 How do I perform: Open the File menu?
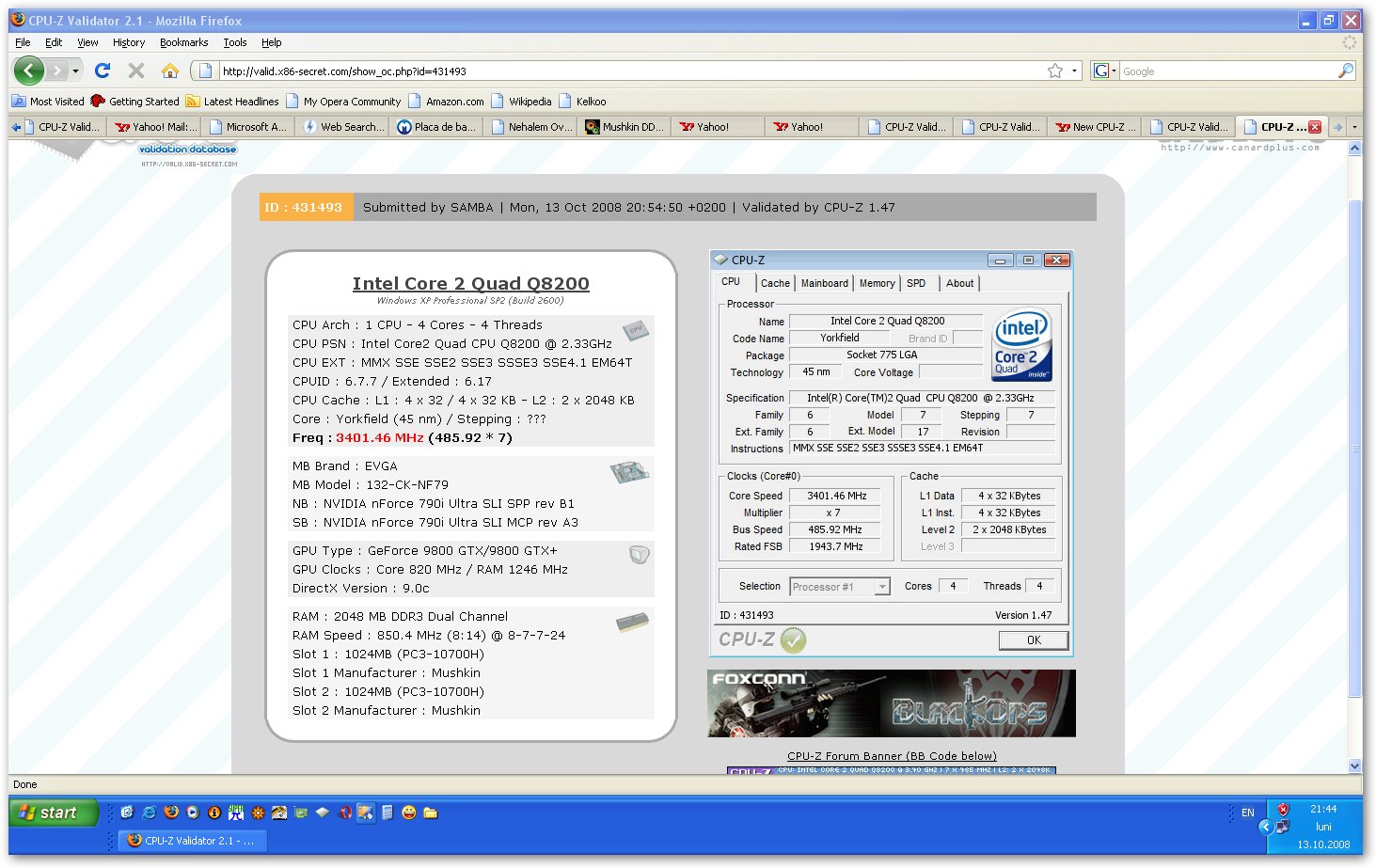24,42
